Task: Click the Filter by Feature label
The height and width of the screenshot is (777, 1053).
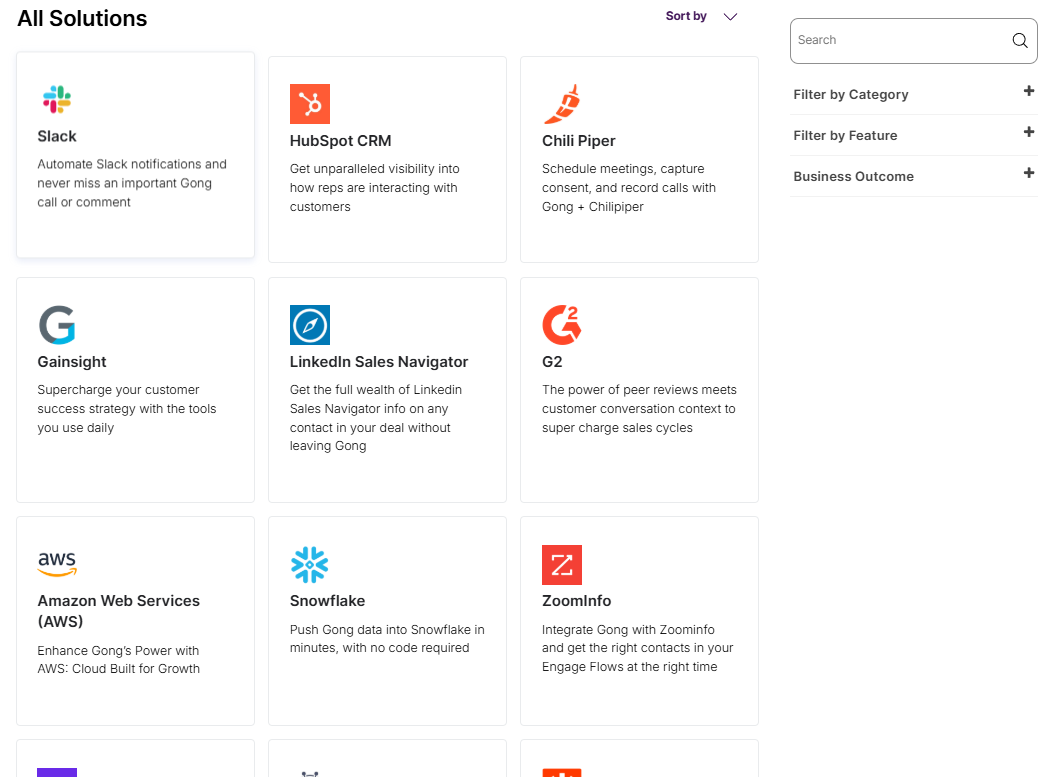Action: [x=845, y=136]
